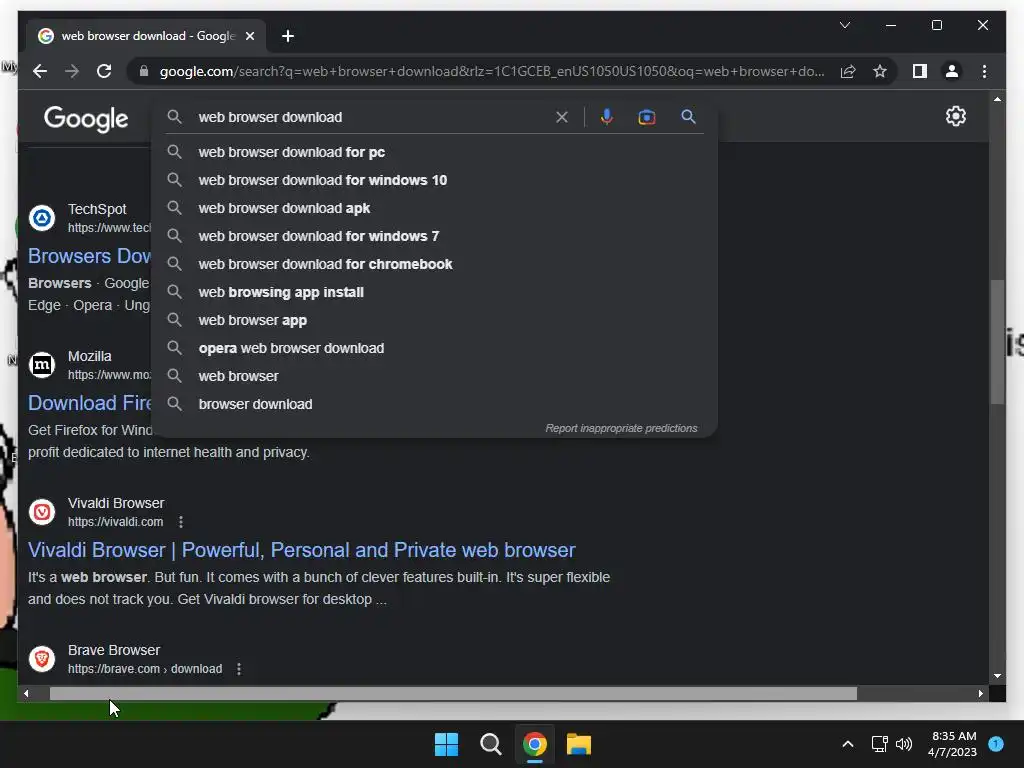Select suggestion 'web browser download for windows 10'
1024x768 pixels.
[434, 180]
